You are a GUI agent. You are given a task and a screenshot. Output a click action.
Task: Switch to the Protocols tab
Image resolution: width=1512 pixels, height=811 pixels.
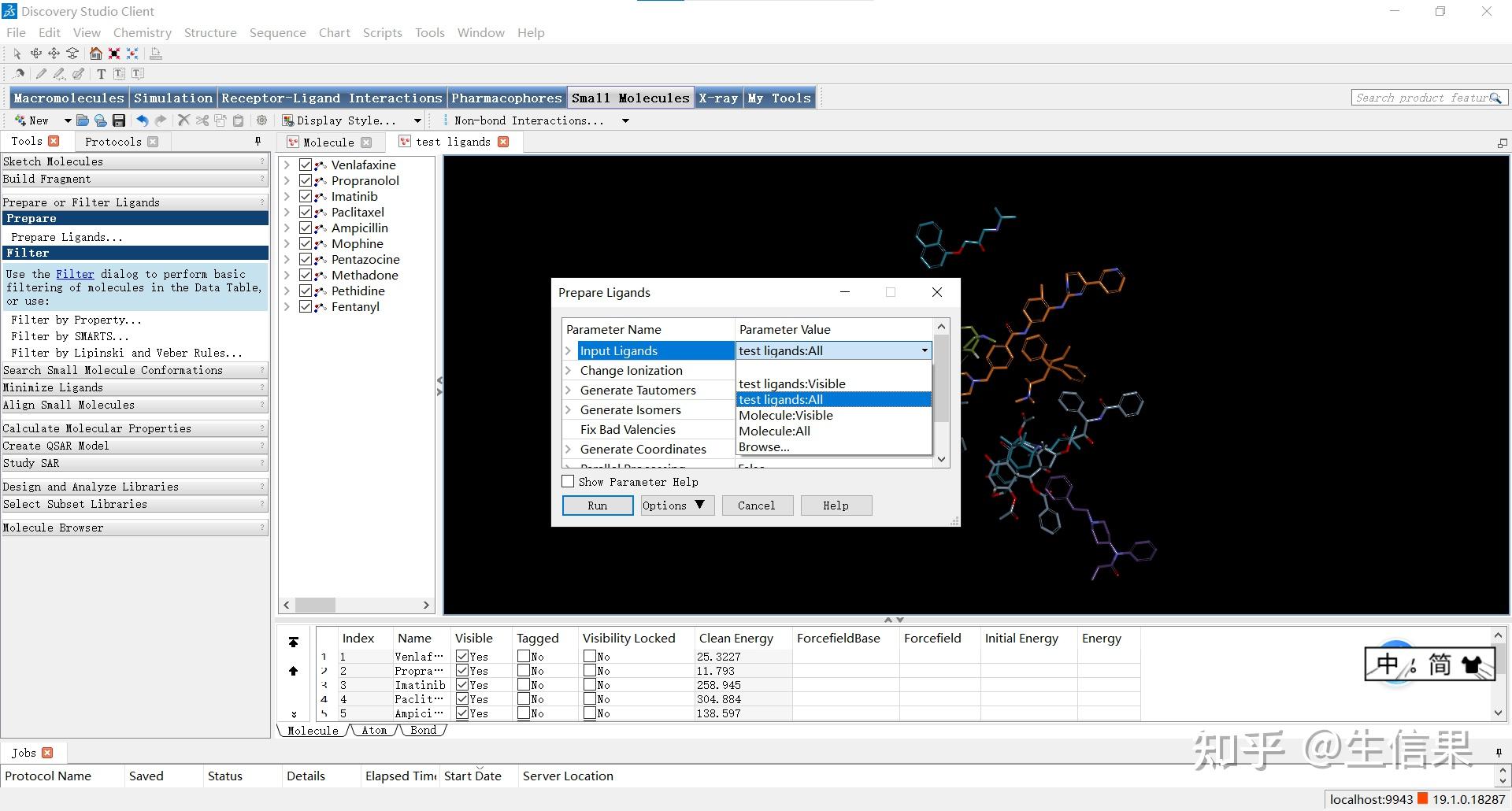[x=113, y=142]
